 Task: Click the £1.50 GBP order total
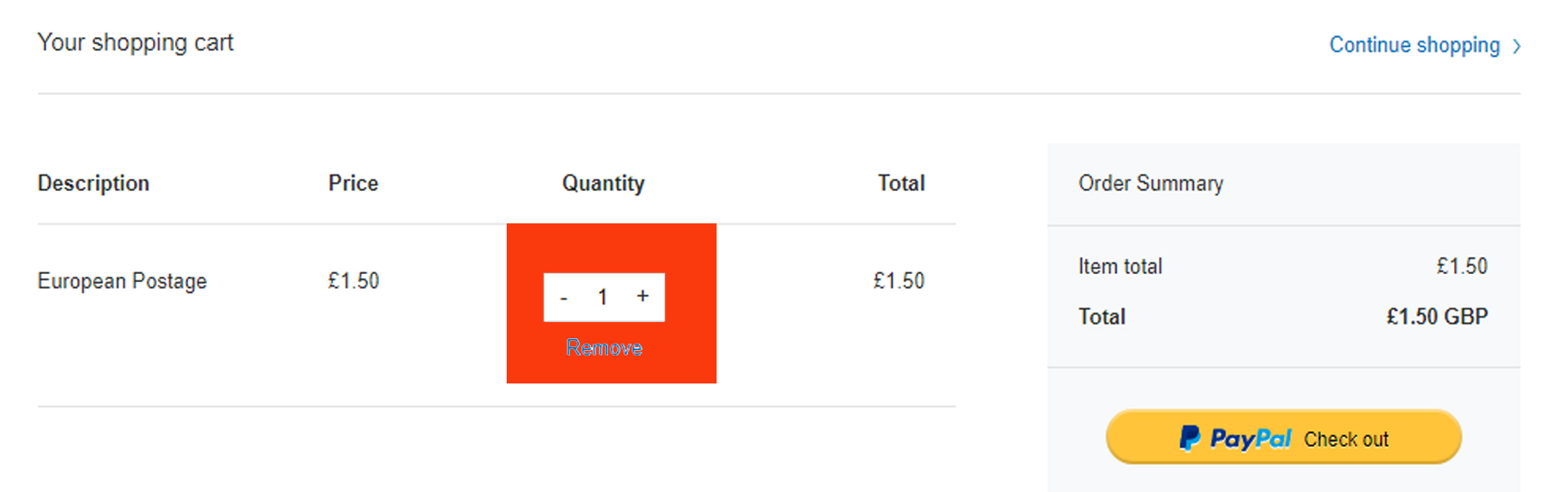(x=1437, y=317)
